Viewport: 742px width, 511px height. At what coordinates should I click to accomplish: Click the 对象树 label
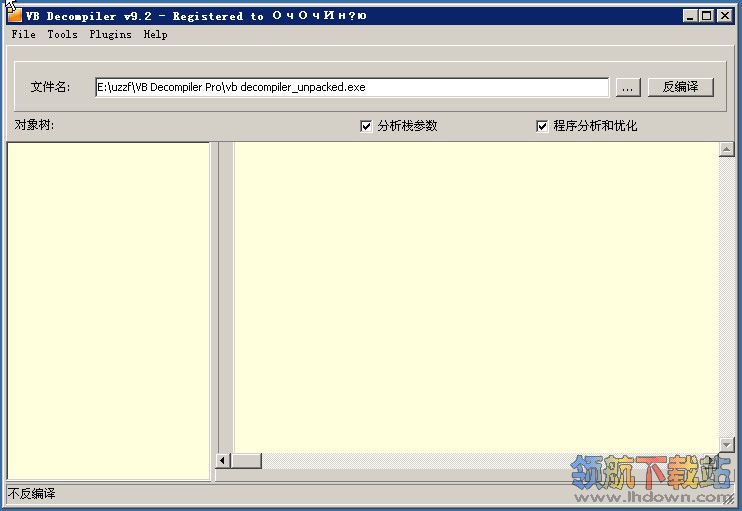[x=34, y=125]
